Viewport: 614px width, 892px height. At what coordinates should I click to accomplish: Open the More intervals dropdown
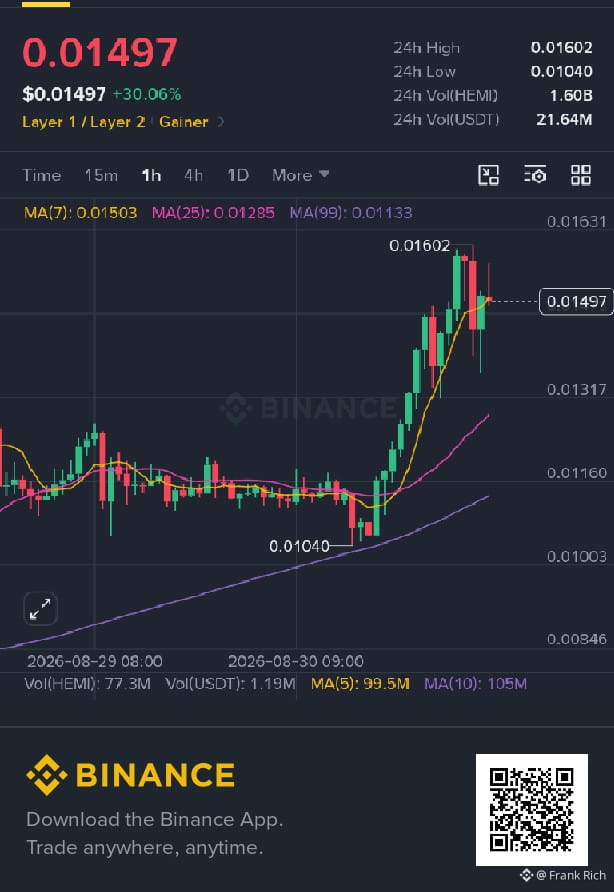pos(300,175)
